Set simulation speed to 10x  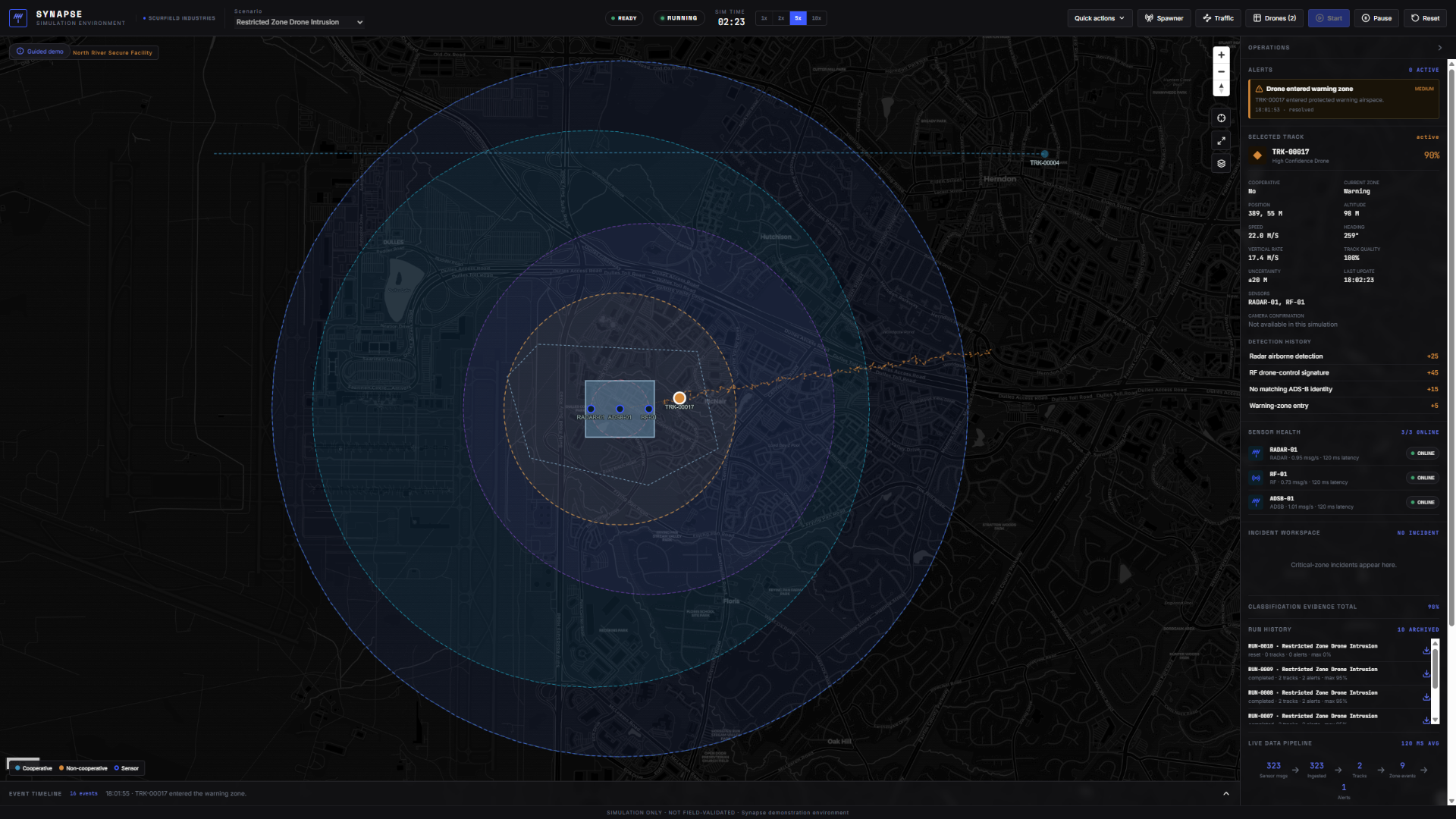tap(816, 18)
